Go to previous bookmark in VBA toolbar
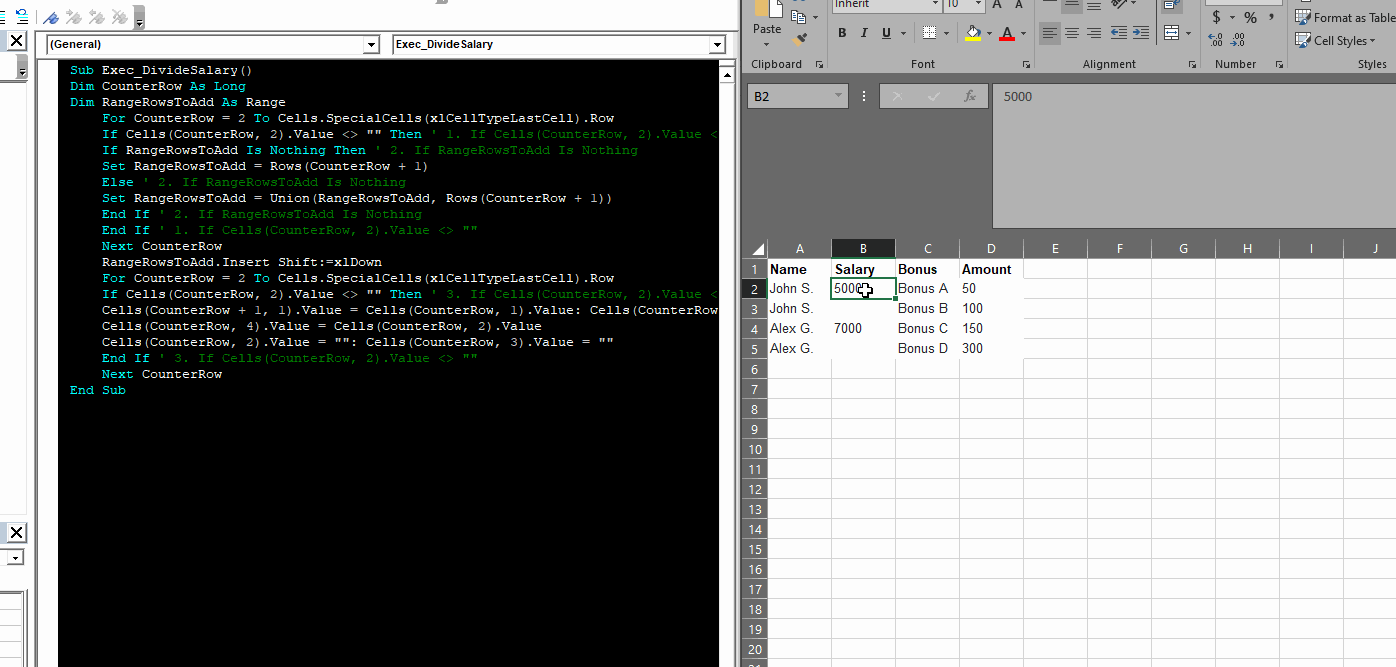Viewport: 1396px width, 667px height. [97, 17]
